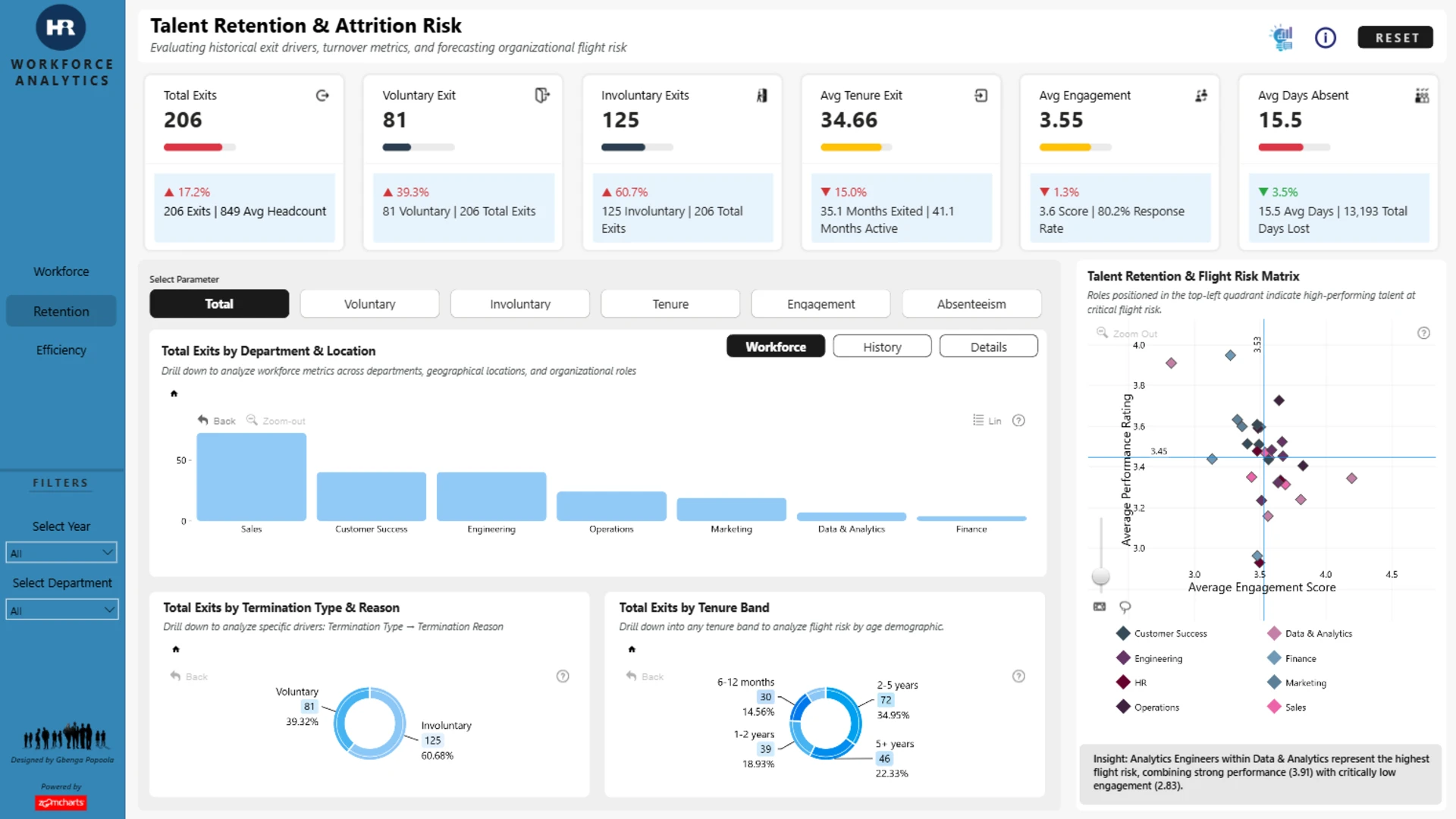
Task: Click the Lin scale icon on bar chart
Action: click(978, 420)
